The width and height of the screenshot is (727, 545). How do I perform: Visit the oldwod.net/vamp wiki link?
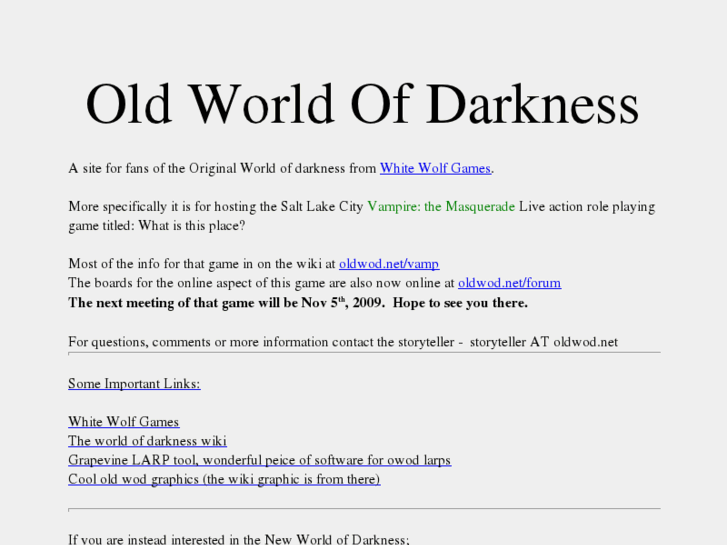point(389,264)
